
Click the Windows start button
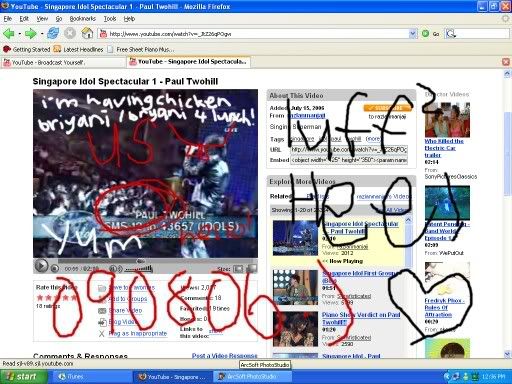(23, 377)
